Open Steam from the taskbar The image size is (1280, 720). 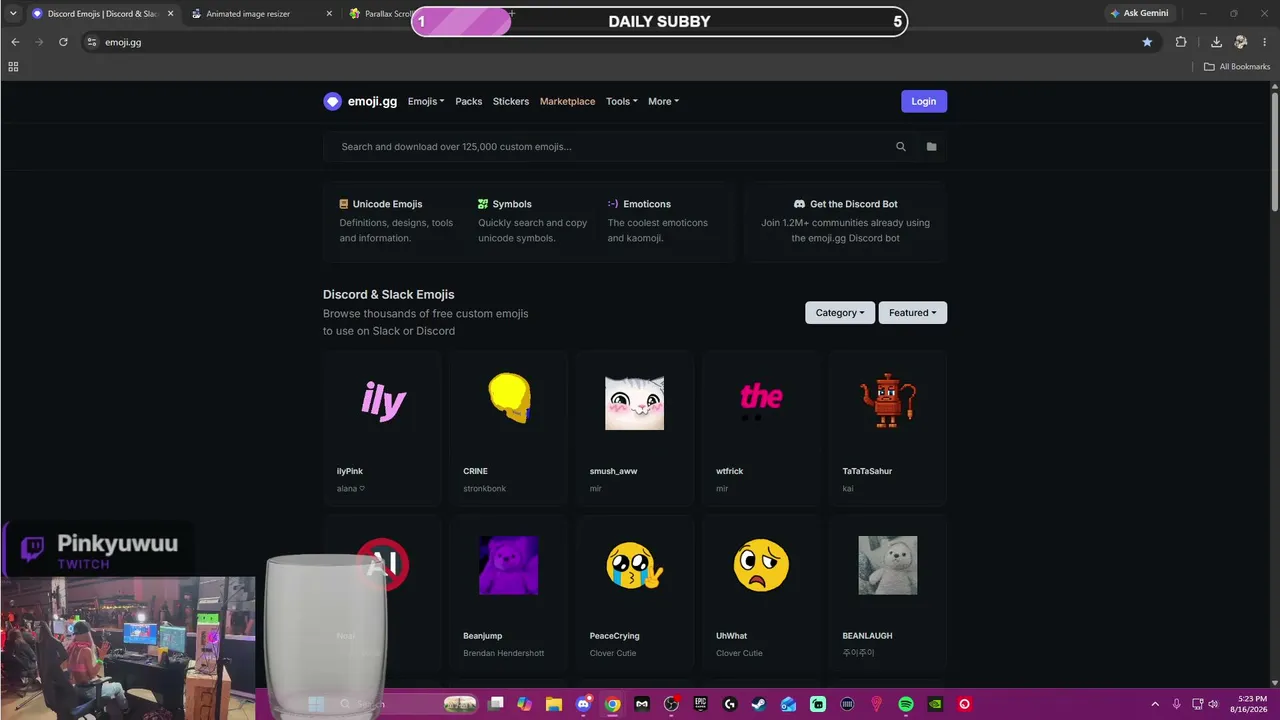coord(759,704)
